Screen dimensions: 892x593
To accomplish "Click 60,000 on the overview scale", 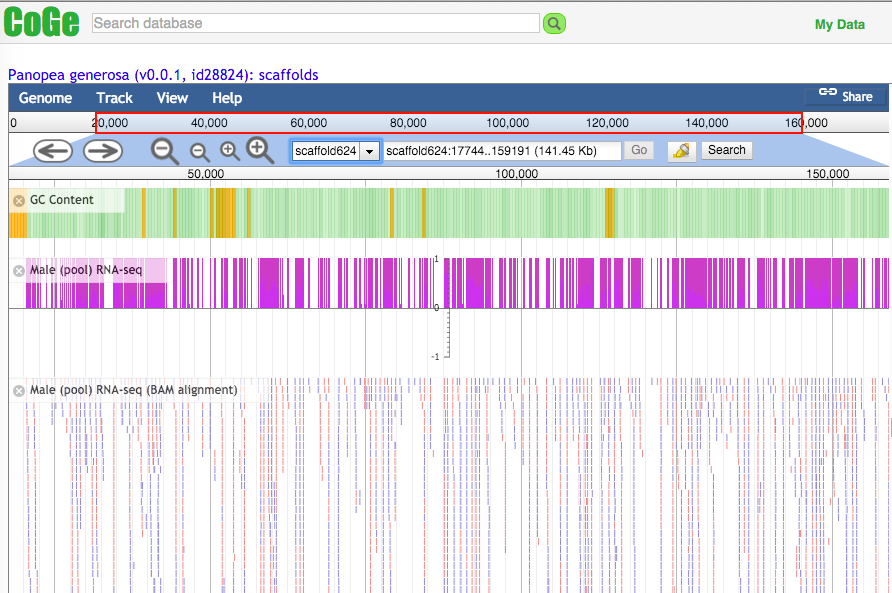I will click(x=308, y=123).
